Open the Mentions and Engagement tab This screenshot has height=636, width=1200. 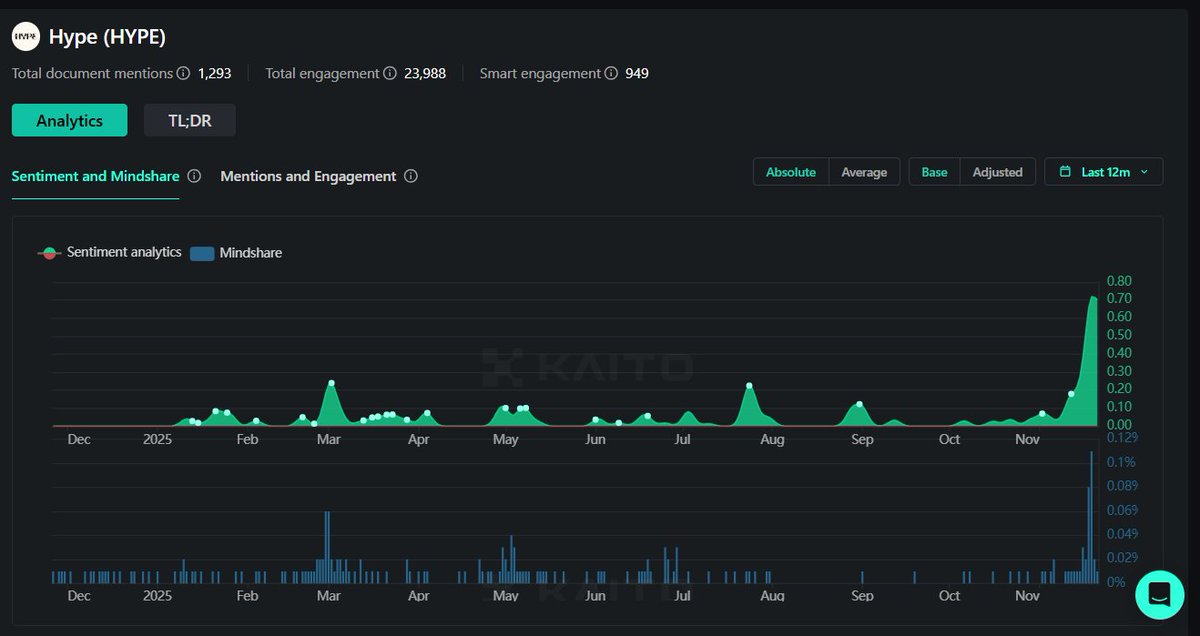308,176
